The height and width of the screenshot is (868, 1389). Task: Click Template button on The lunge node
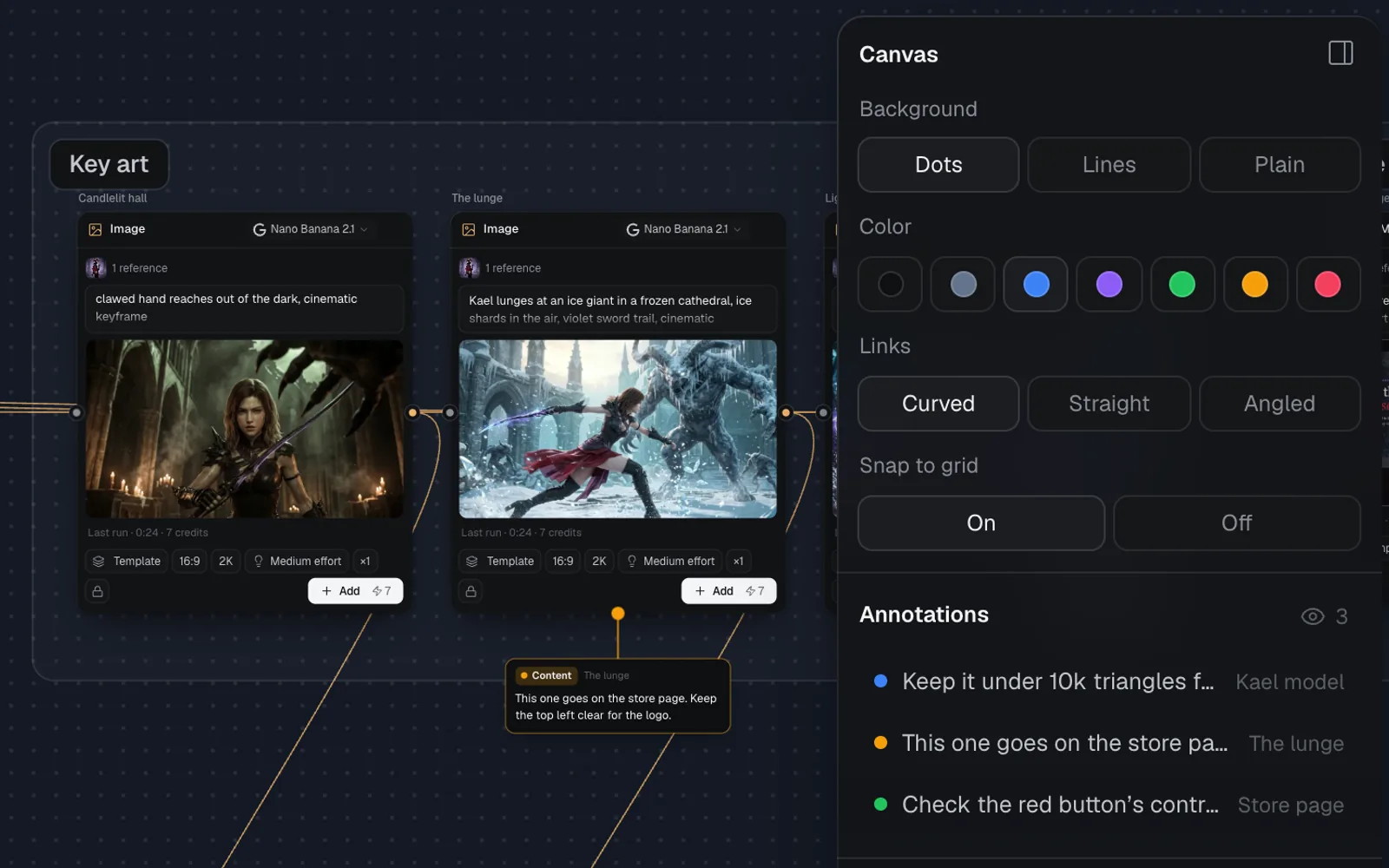500,562
